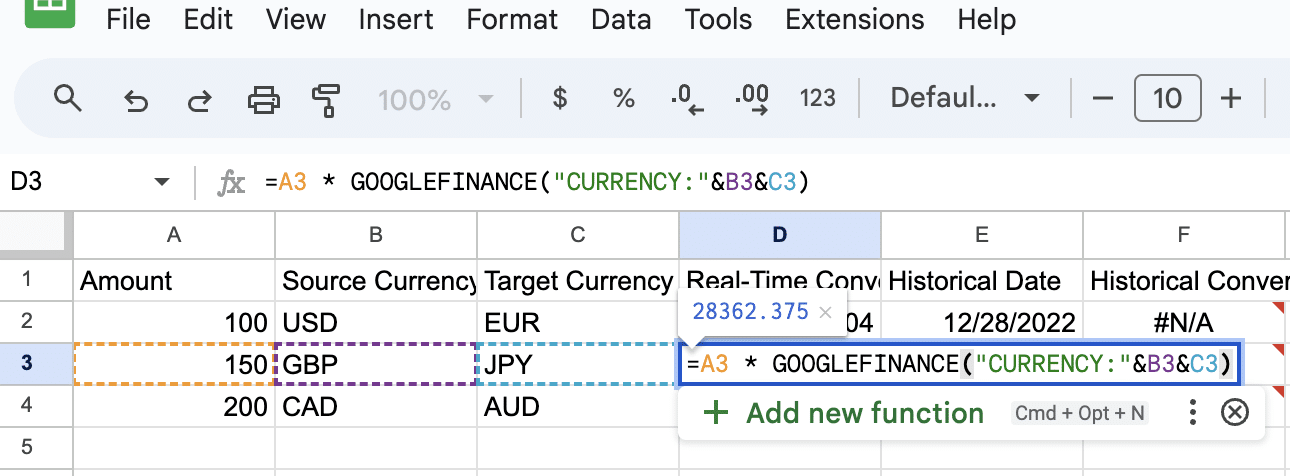Redo the last undone action
Screen dimensions: 1290x476
pyautogui.click(x=200, y=99)
